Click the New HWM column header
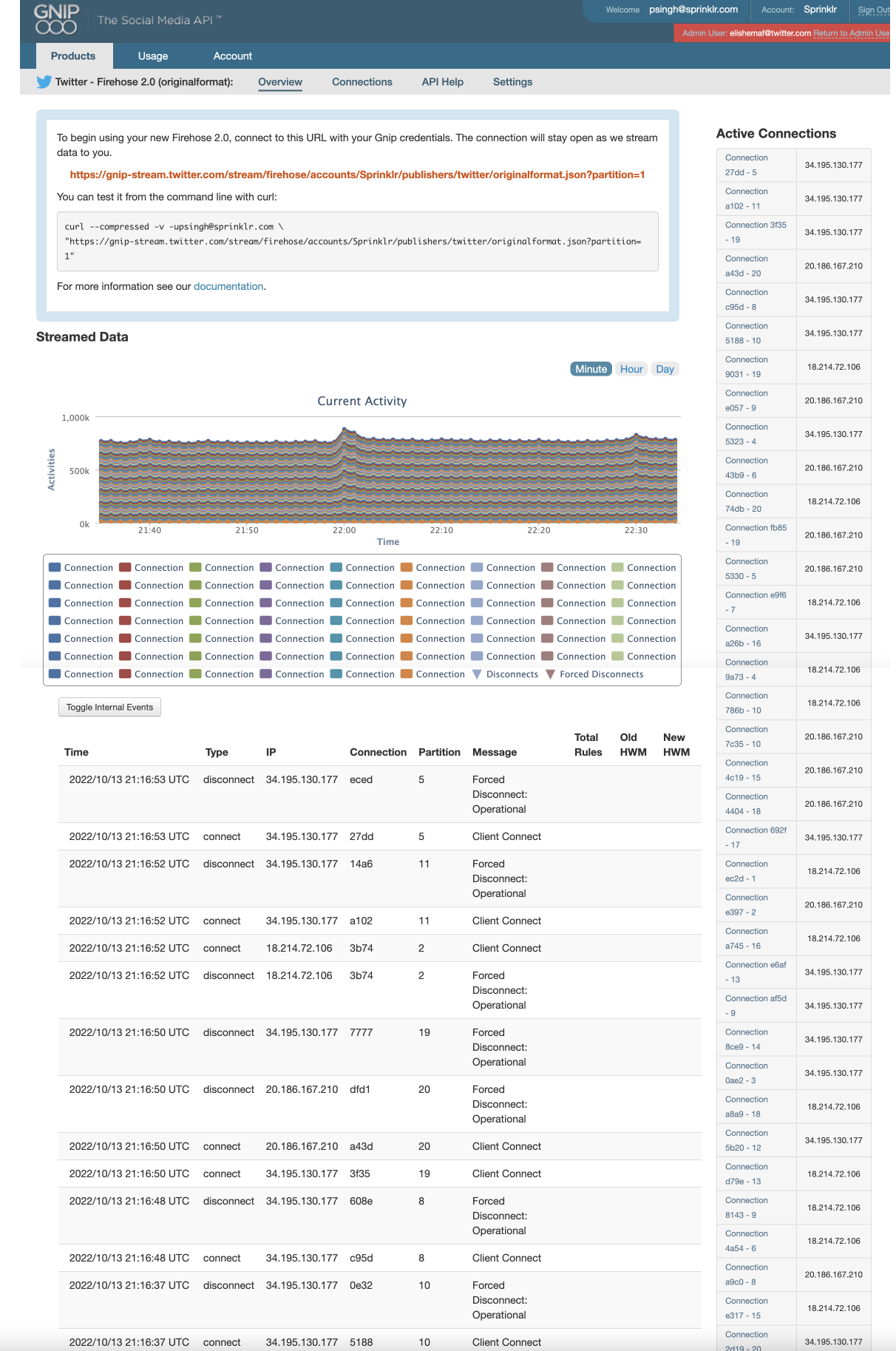 pyautogui.click(x=676, y=745)
